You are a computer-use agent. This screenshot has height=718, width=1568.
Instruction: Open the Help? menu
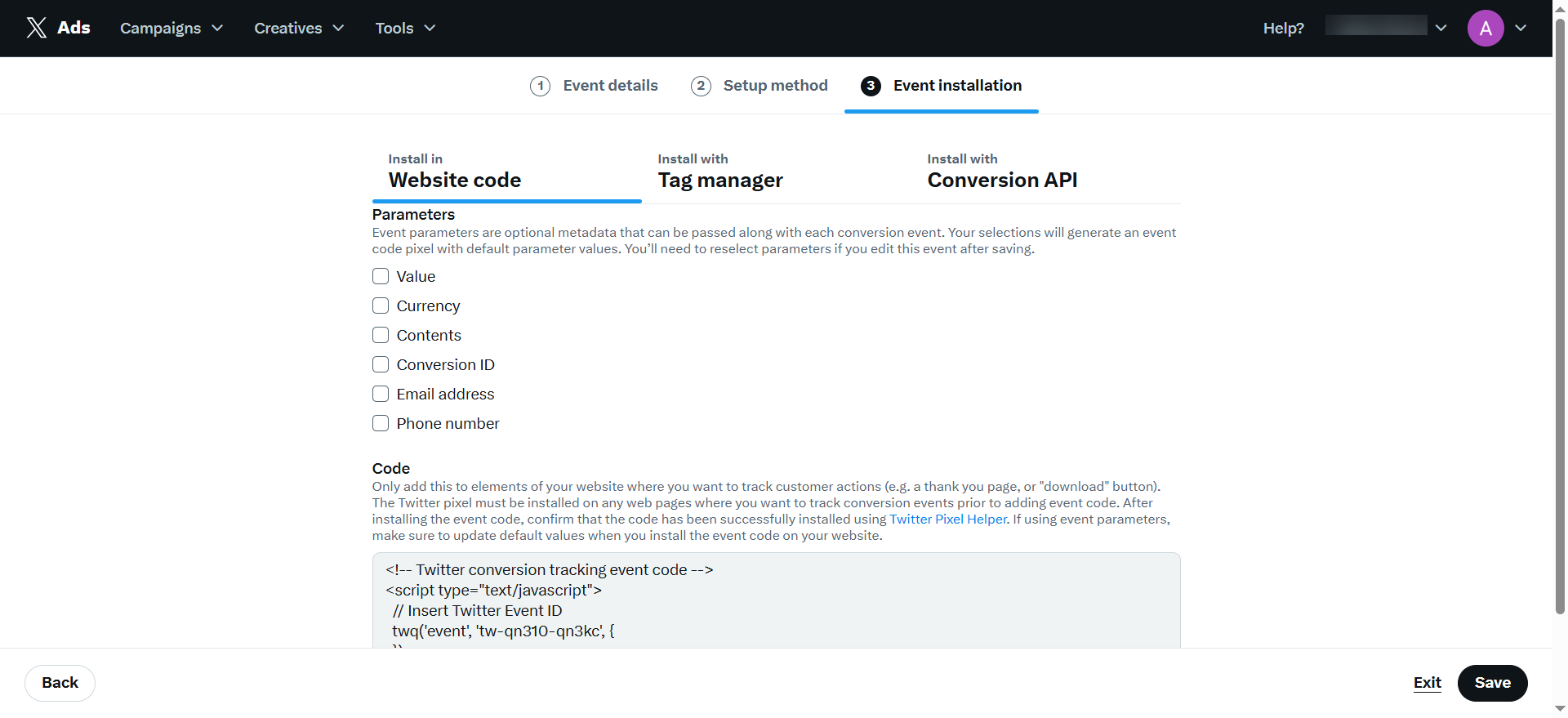(x=1283, y=28)
